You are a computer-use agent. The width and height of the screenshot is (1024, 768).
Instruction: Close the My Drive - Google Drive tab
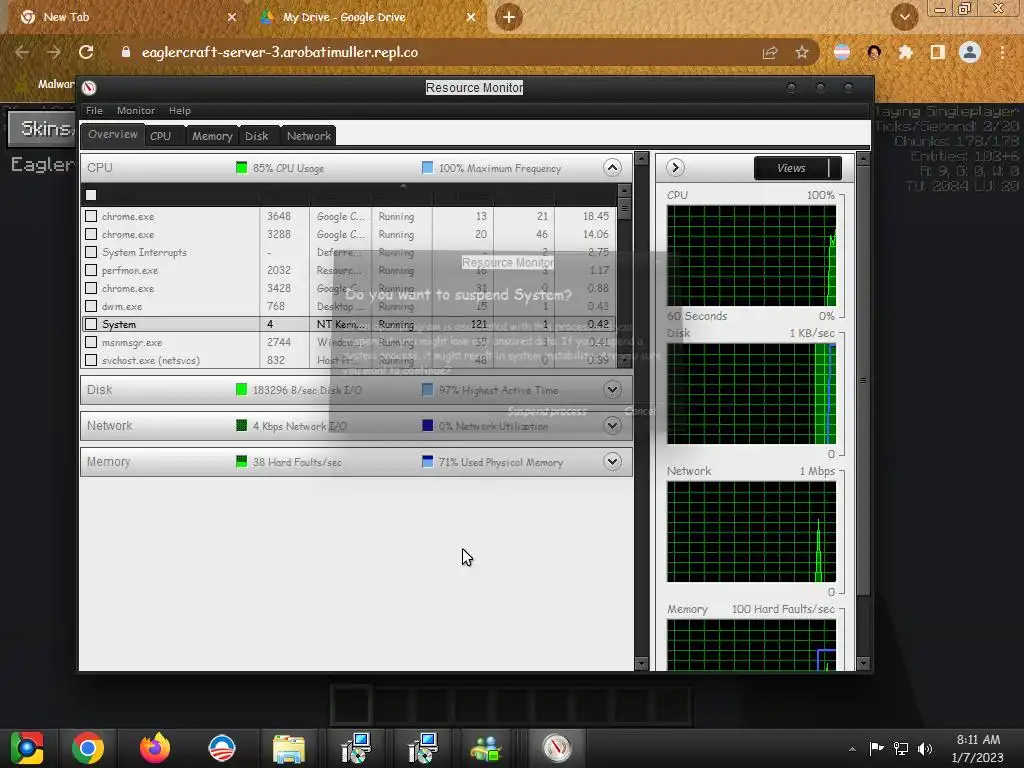[x=471, y=18]
